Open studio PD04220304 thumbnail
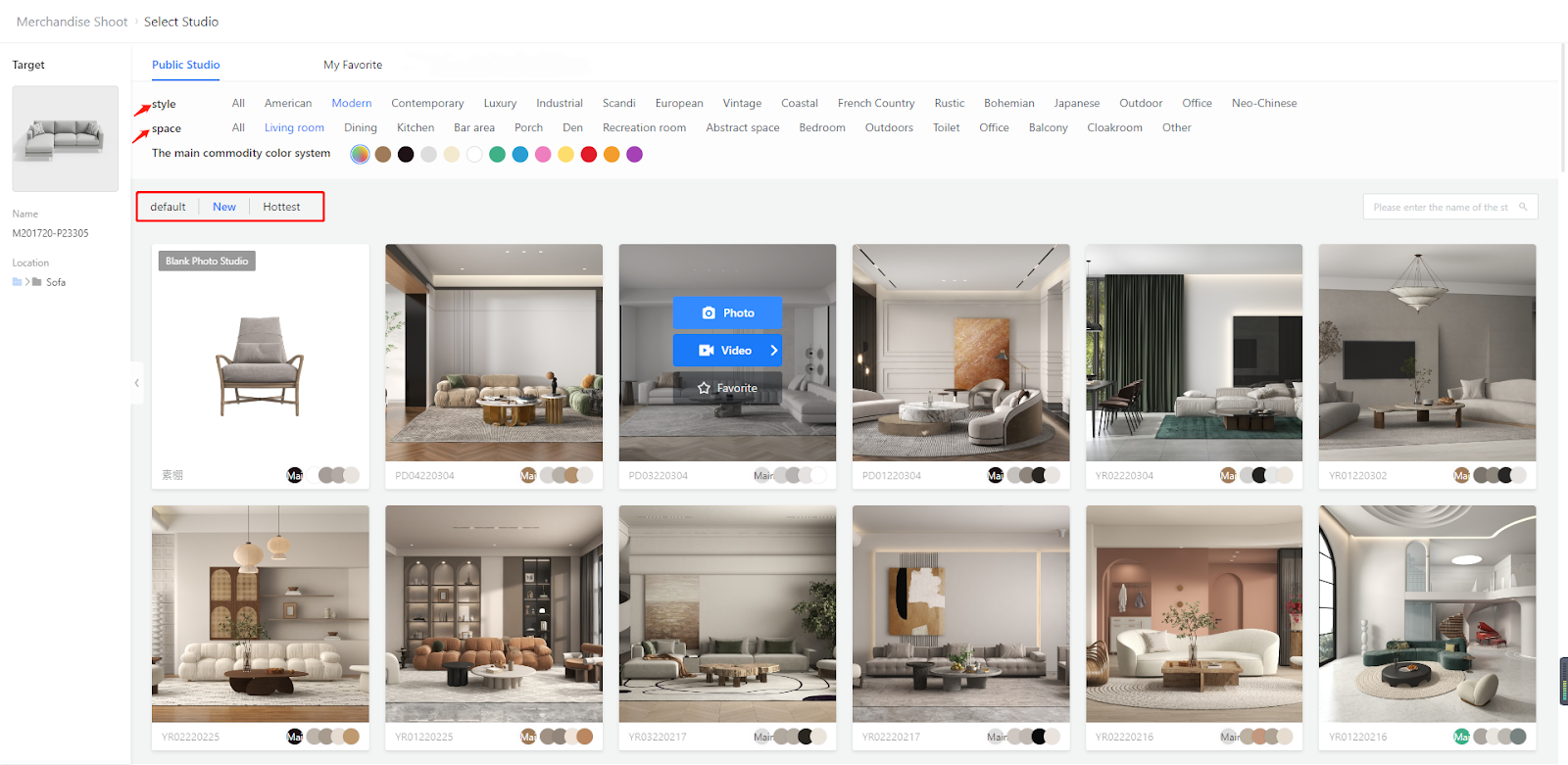The image size is (1568, 765). coord(494,353)
